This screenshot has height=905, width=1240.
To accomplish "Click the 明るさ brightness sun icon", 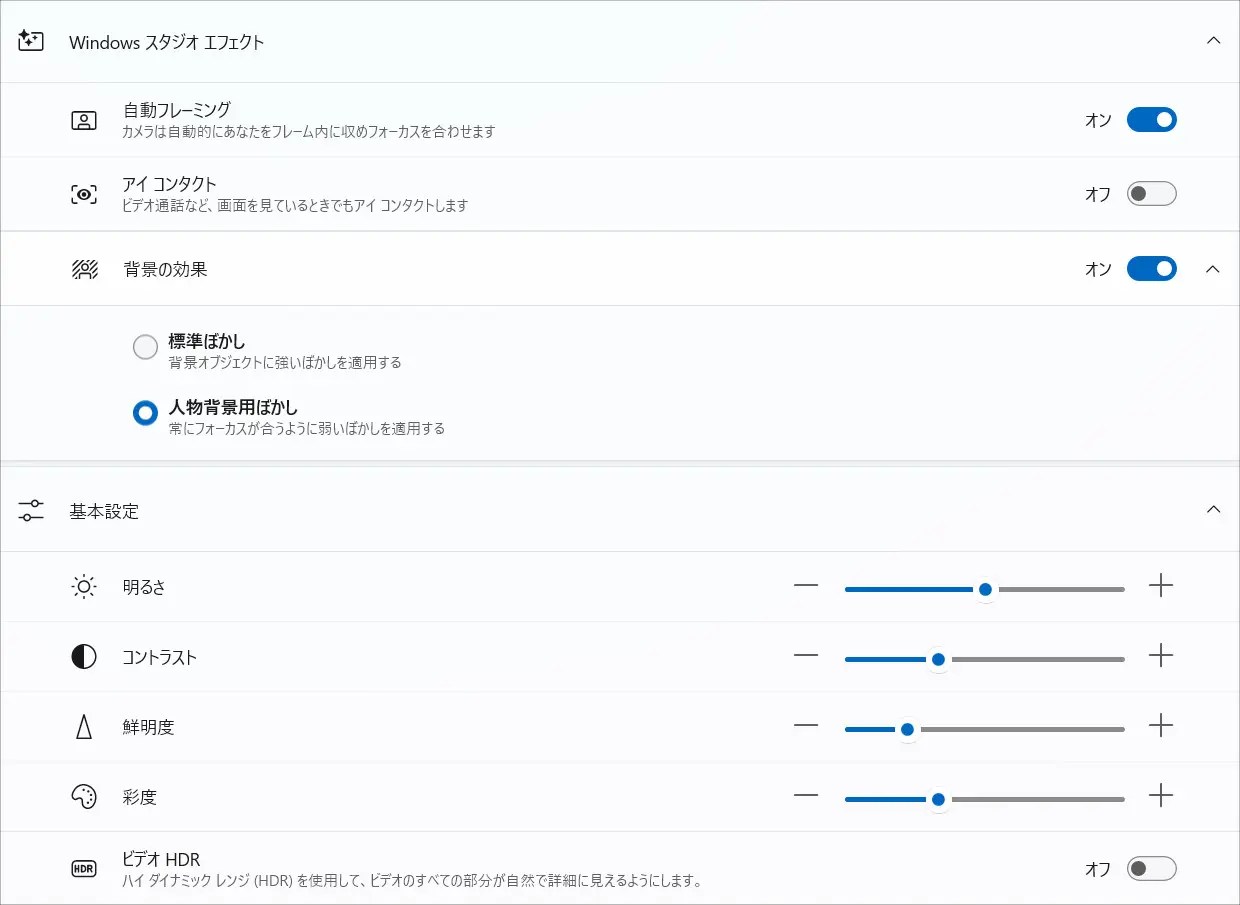I will tap(84, 588).
